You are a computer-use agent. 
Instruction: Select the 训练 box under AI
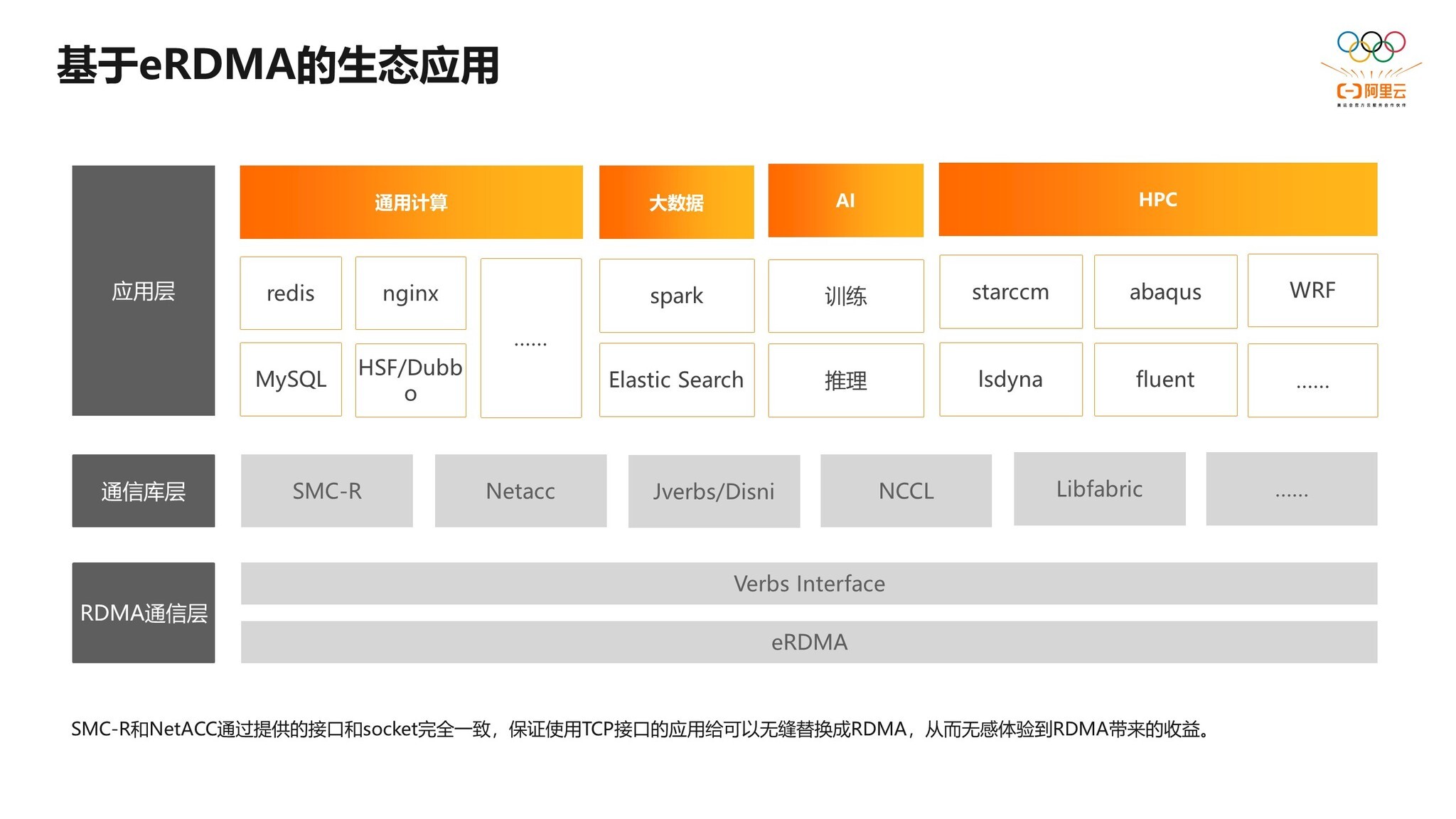(x=845, y=296)
